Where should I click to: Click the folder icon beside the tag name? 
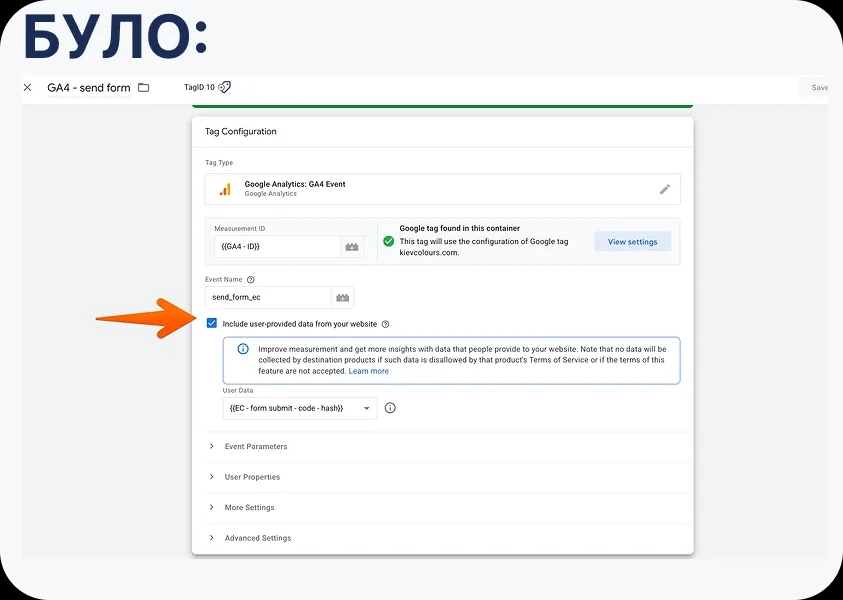click(143, 88)
